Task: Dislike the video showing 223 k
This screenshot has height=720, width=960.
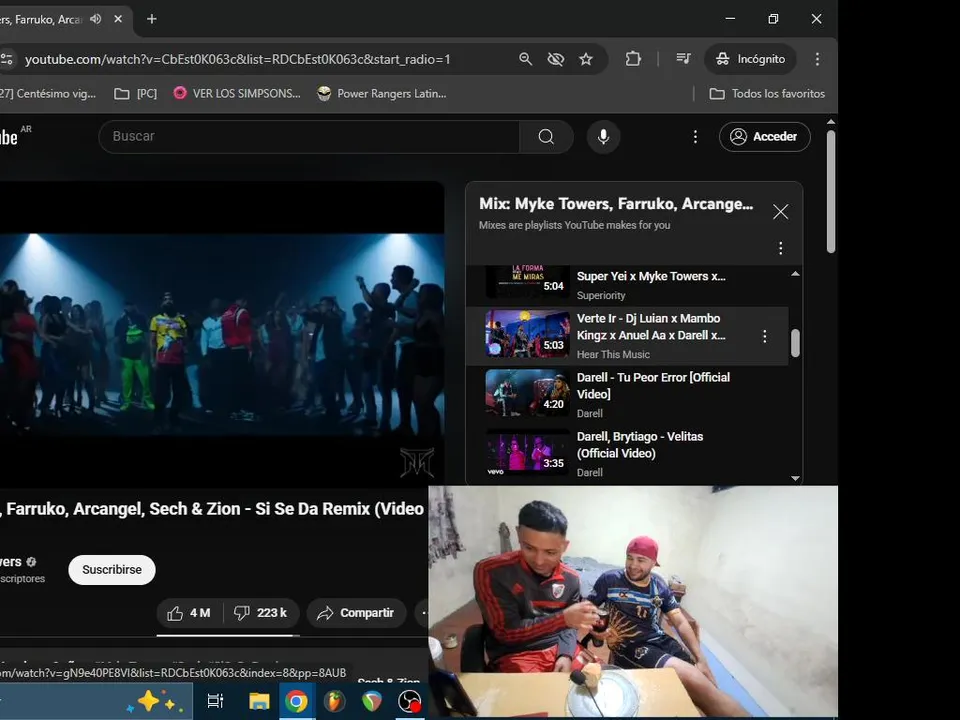Action: pyautogui.click(x=261, y=613)
